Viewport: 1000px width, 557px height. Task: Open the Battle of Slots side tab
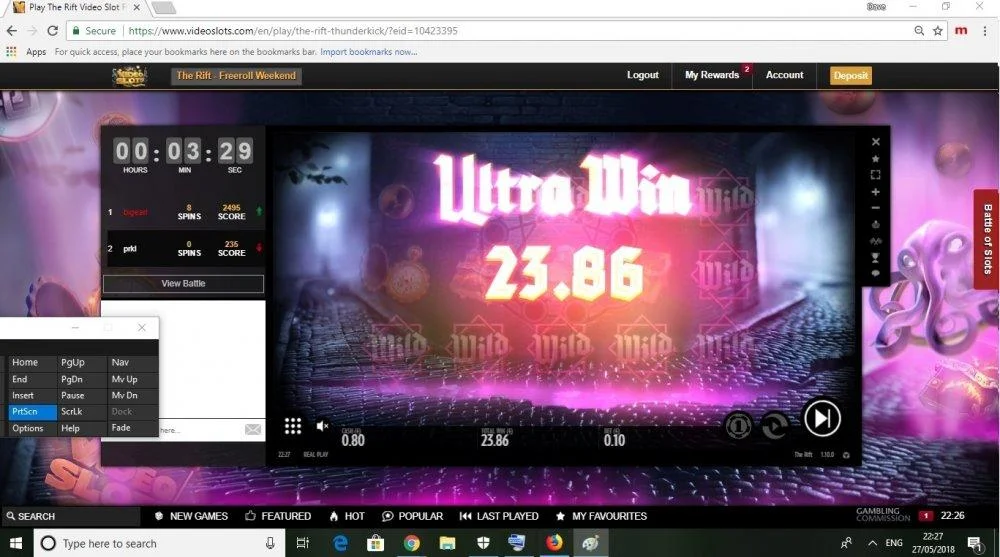987,239
